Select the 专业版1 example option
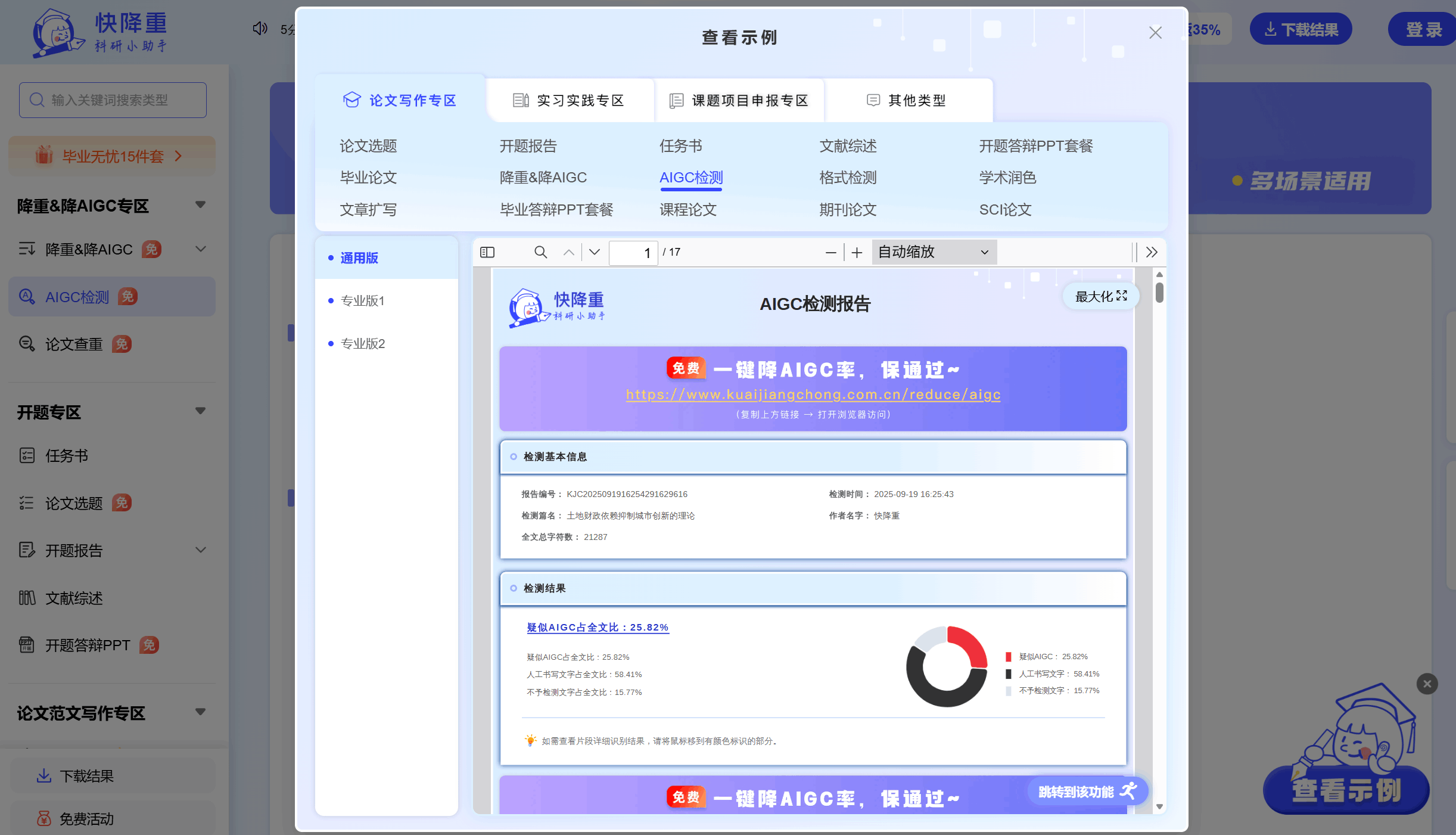This screenshot has width=1456, height=835. pyautogui.click(x=362, y=301)
